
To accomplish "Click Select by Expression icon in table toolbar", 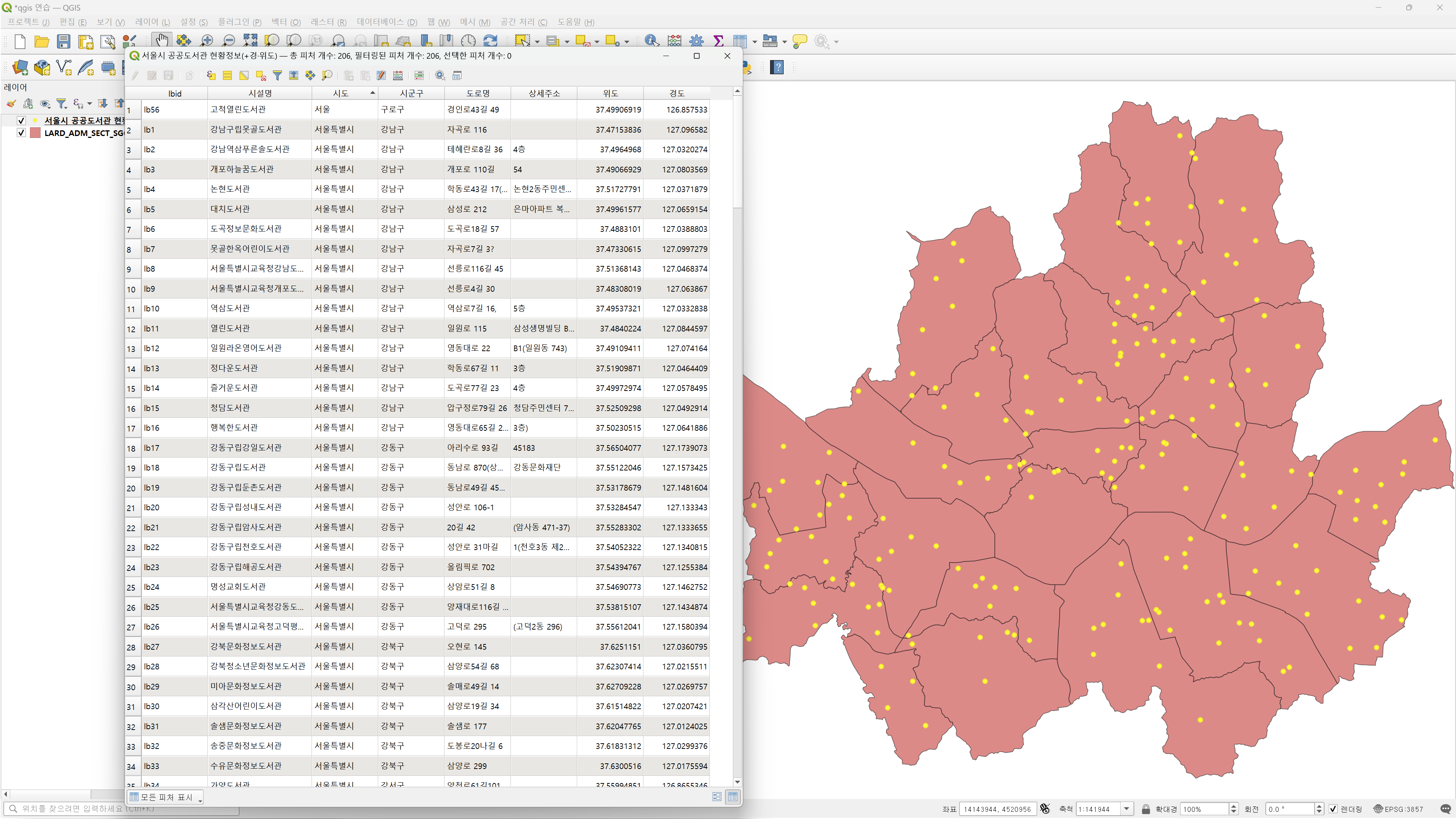I will click(x=211, y=75).
